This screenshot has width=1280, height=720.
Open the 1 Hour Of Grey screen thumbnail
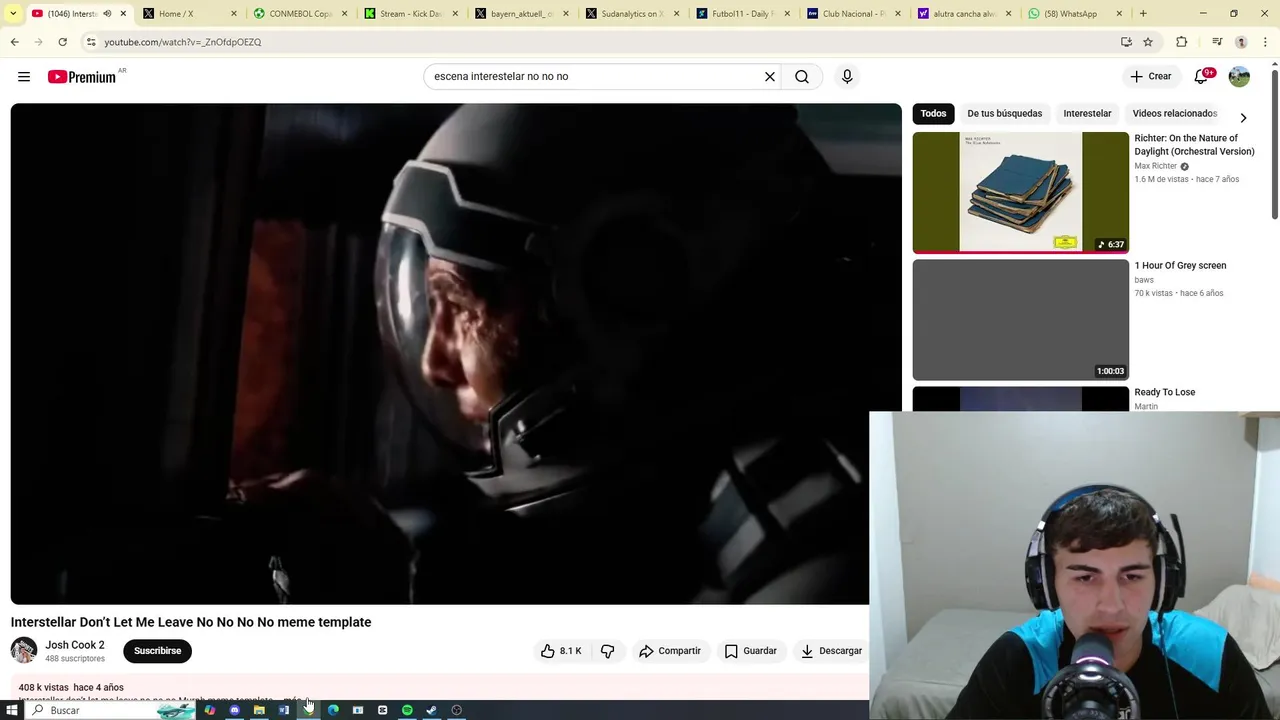[x=1020, y=320]
